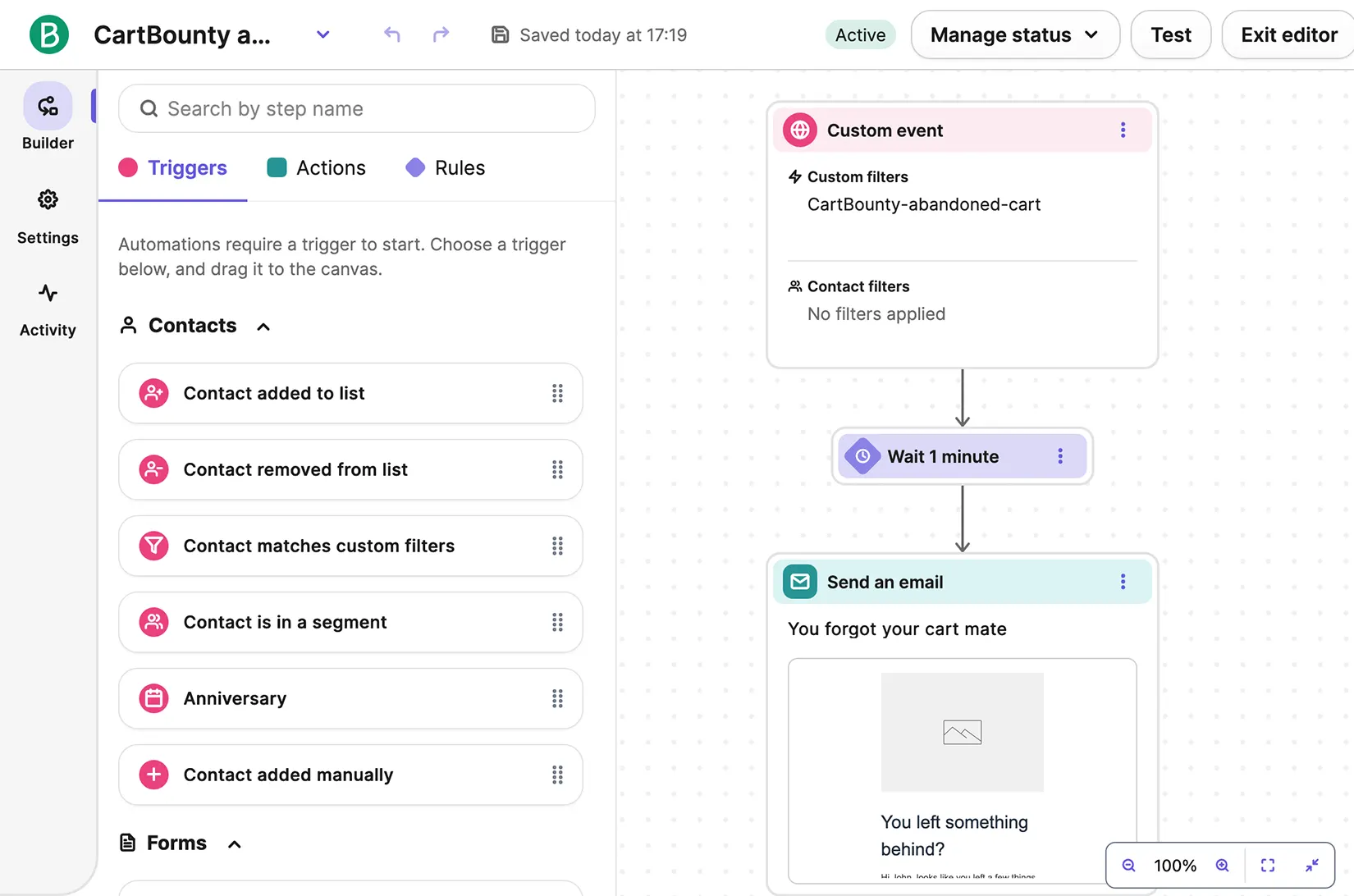Click the save disk icon
The image size is (1354, 896).
click(x=500, y=34)
